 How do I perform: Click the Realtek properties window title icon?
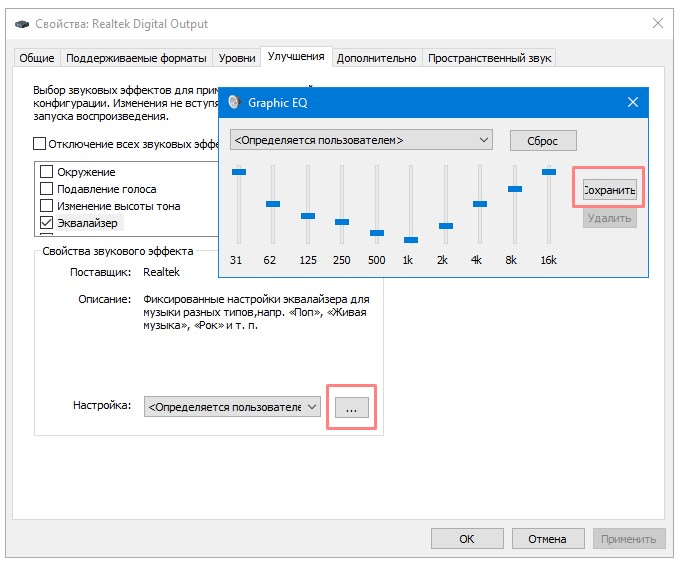pyautogui.click(x=20, y=22)
